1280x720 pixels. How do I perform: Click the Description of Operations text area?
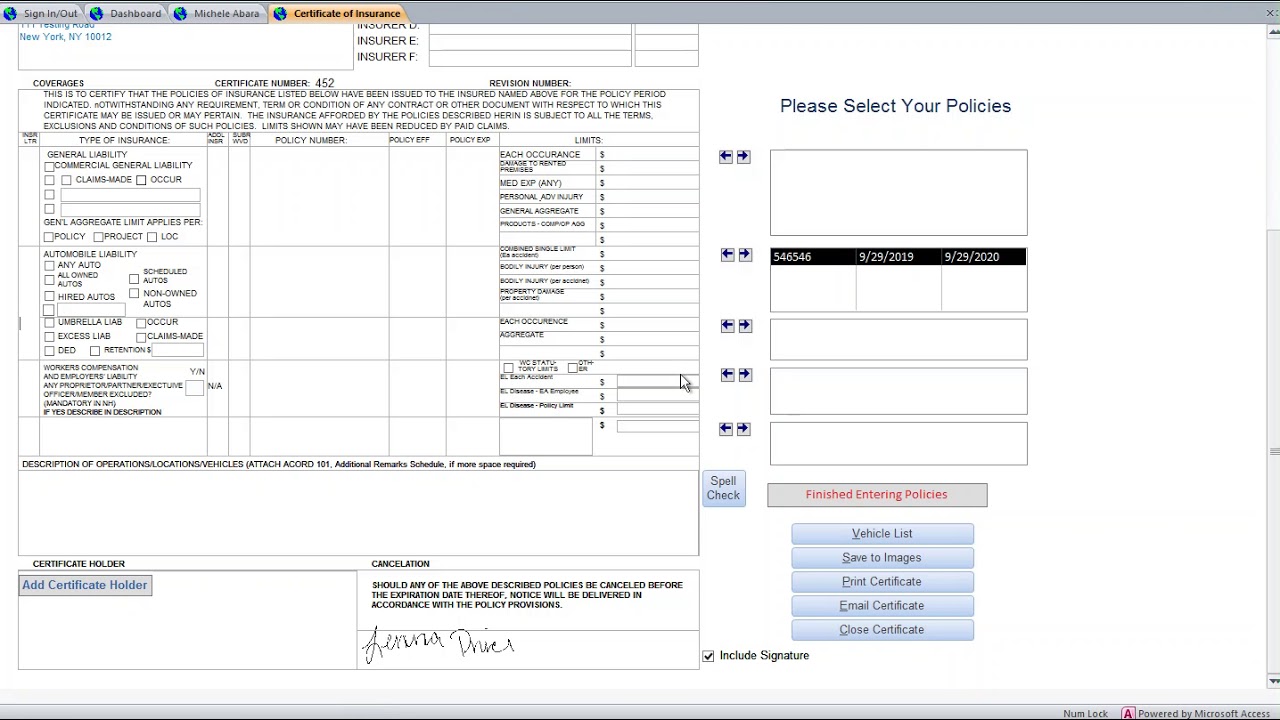click(358, 513)
